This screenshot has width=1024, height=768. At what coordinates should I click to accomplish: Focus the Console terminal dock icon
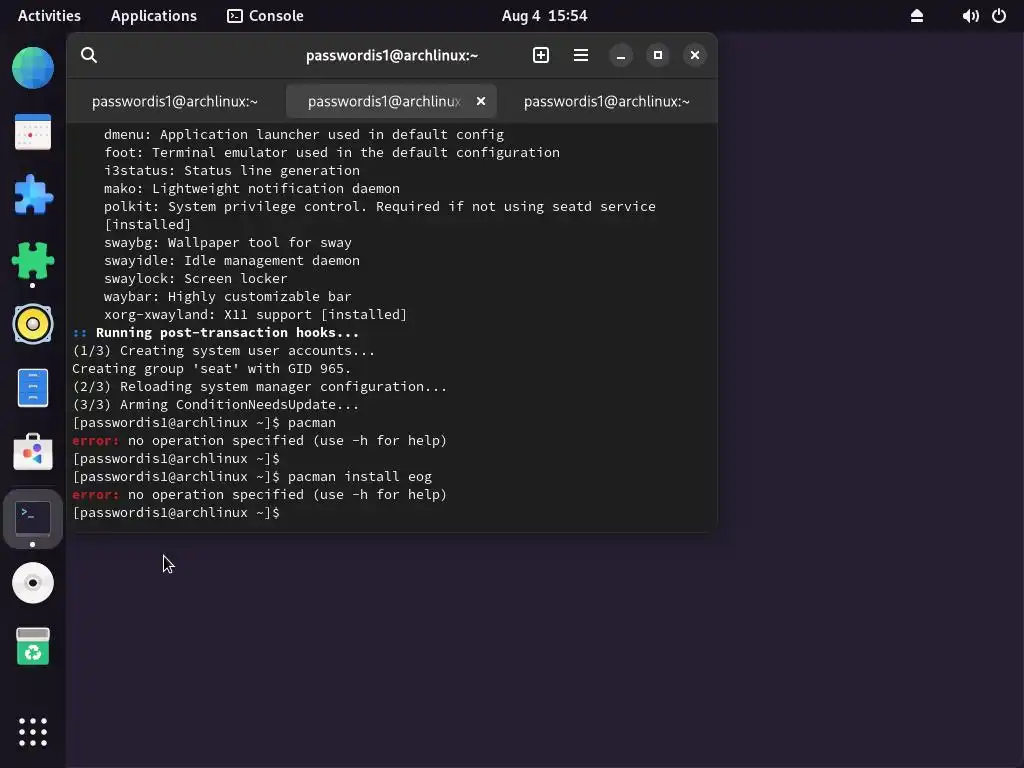coord(33,518)
